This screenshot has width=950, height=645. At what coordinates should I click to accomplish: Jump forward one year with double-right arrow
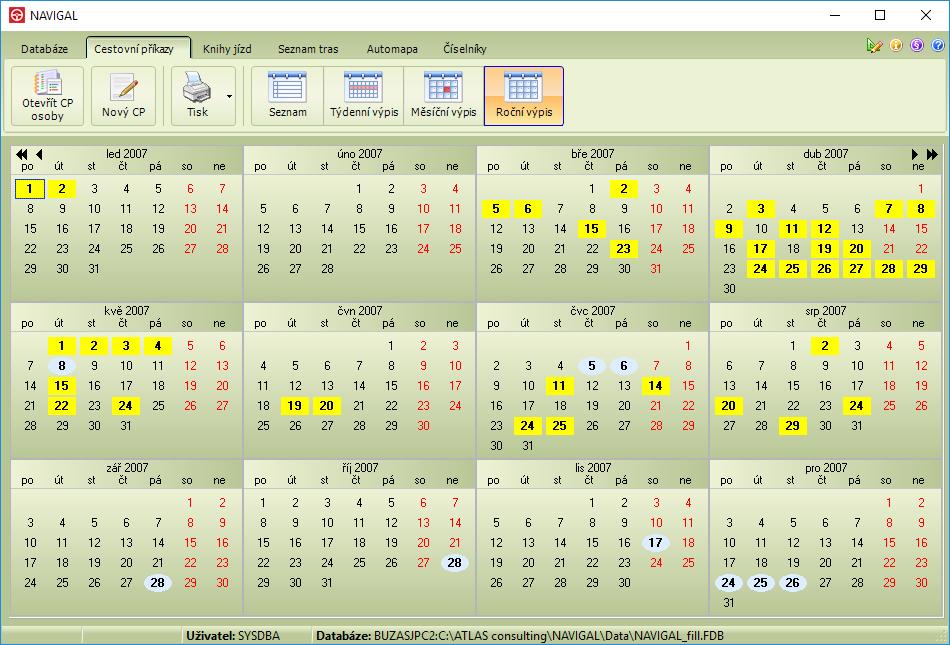click(x=932, y=154)
